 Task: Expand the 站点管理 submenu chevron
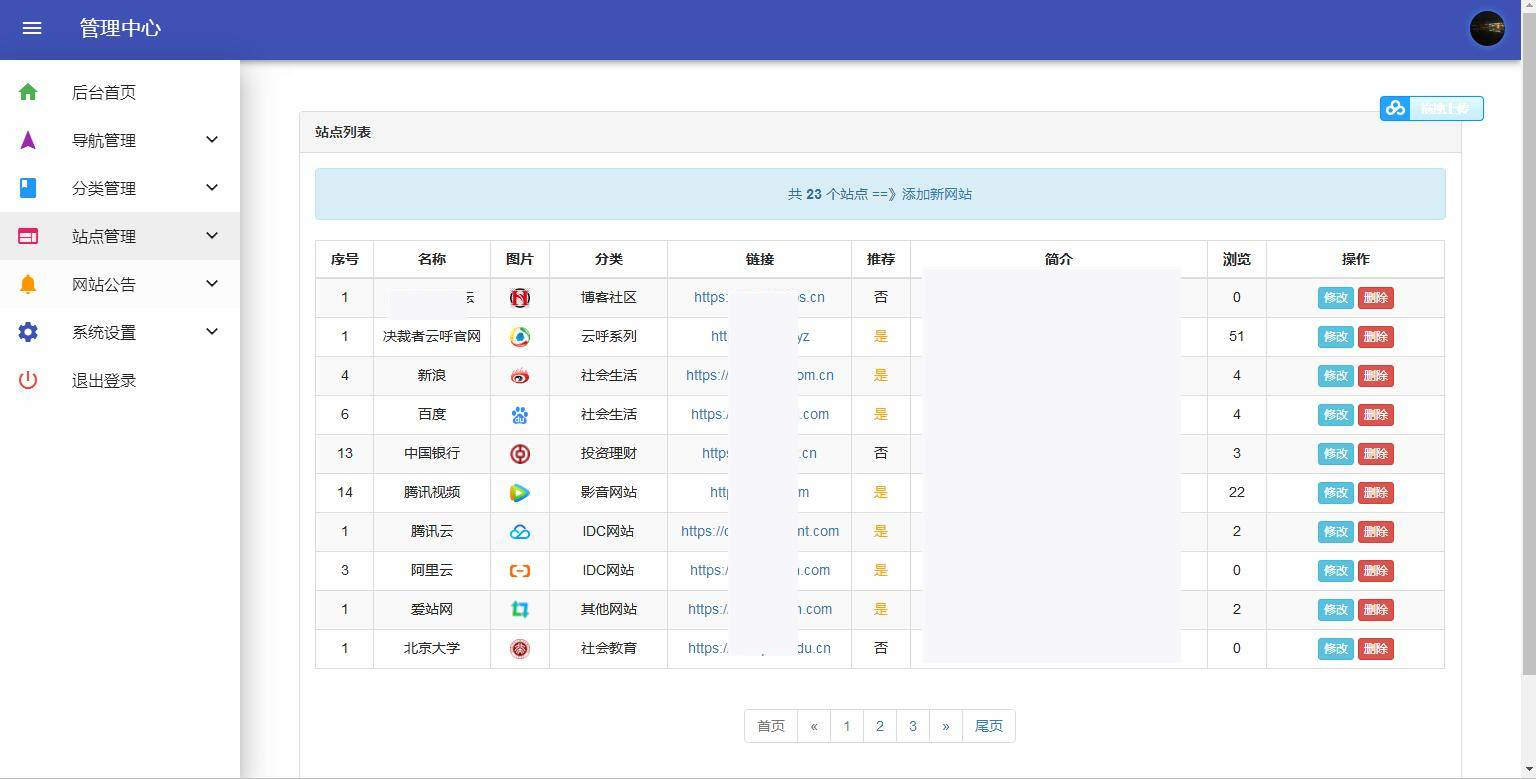click(x=211, y=236)
